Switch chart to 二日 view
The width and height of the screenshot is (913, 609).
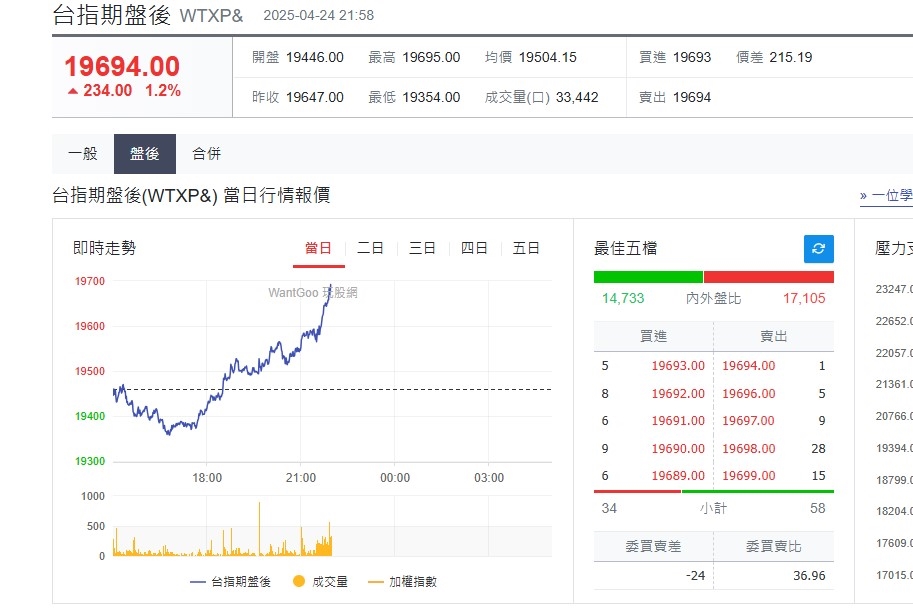pos(370,247)
